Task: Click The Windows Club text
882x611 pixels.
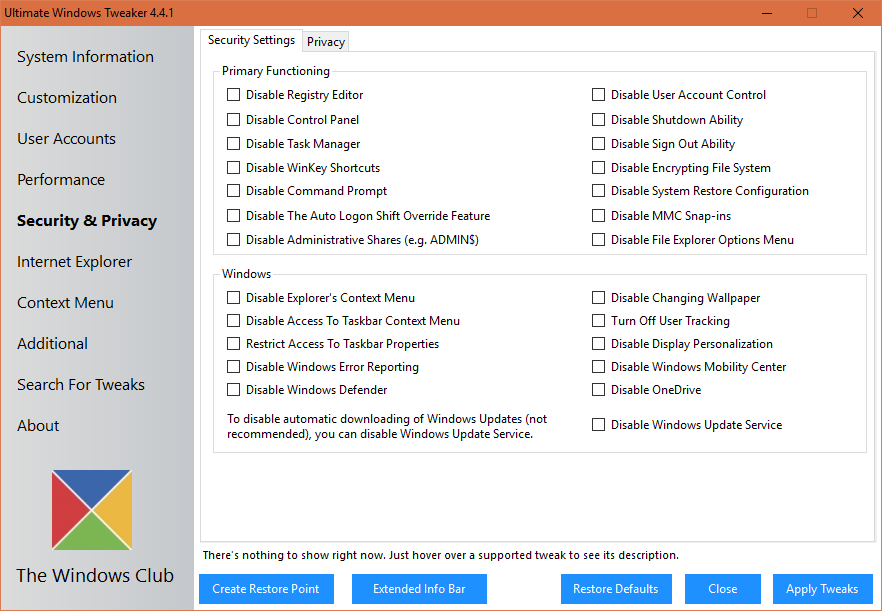Action: 95,576
